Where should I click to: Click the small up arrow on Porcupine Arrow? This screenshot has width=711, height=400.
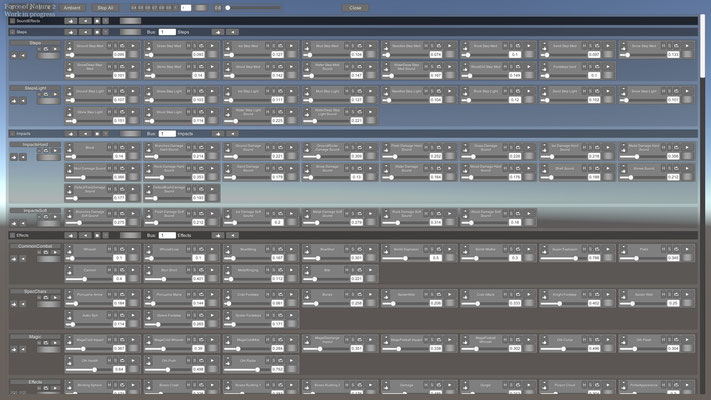pyautogui.click(x=69, y=292)
